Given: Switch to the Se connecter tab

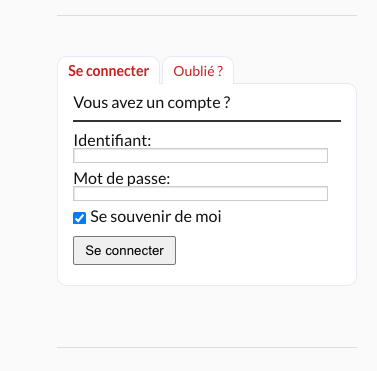Looking at the screenshot, I should coord(108,71).
